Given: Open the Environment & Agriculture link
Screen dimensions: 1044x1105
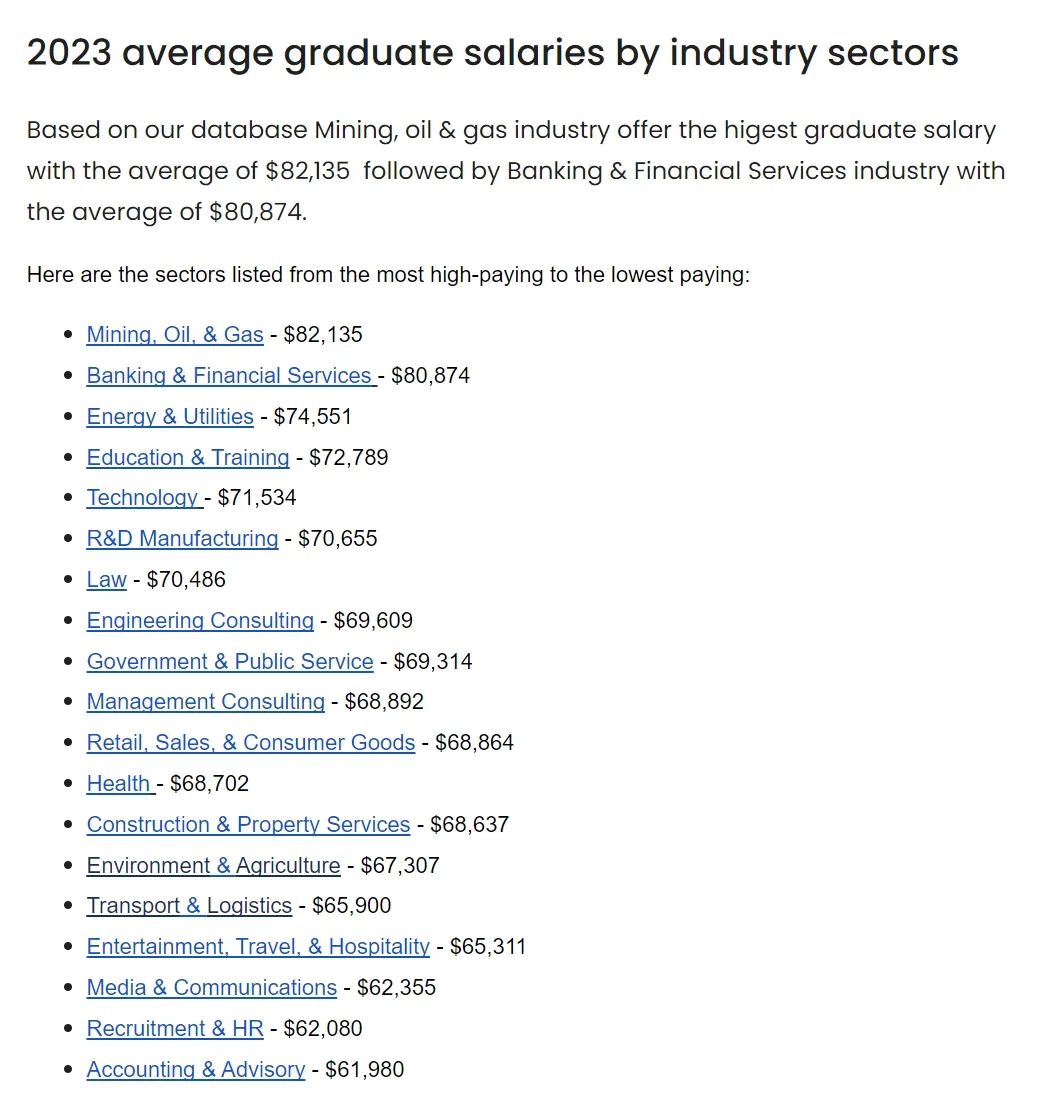Looking at the screenshot, I should pyautogui.click(x=214, y=865).
